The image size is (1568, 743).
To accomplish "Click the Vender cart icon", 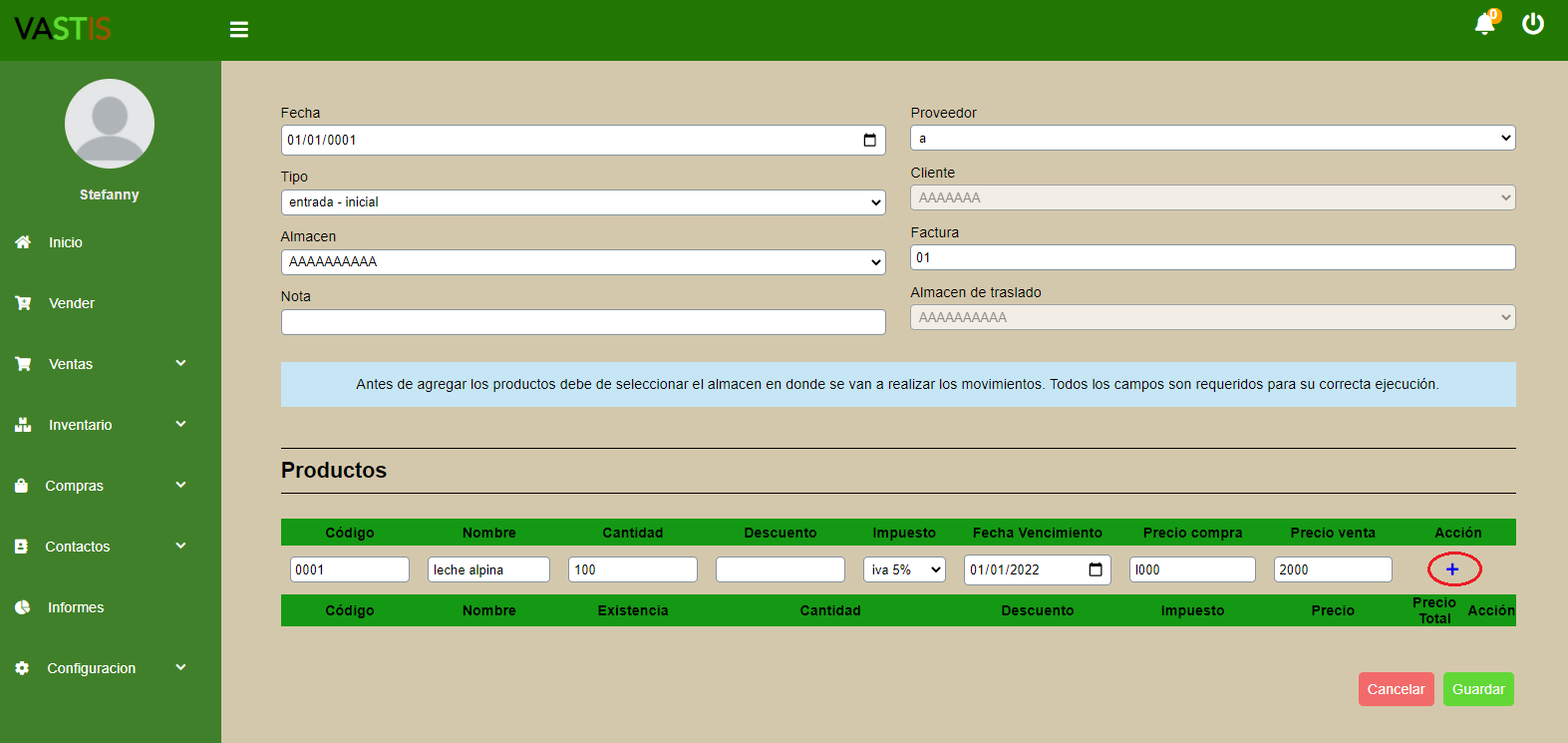I will (23, 303).
